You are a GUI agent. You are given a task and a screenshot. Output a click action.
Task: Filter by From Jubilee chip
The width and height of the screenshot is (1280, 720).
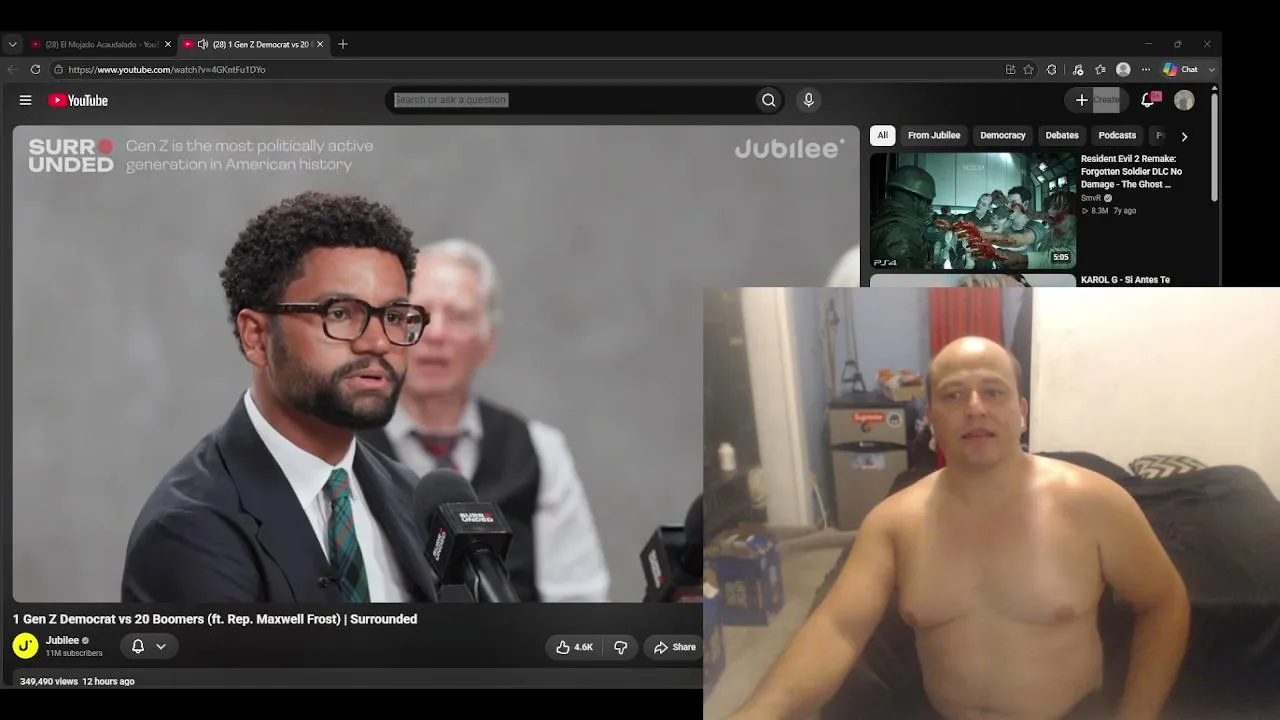(x=934, y=135)
